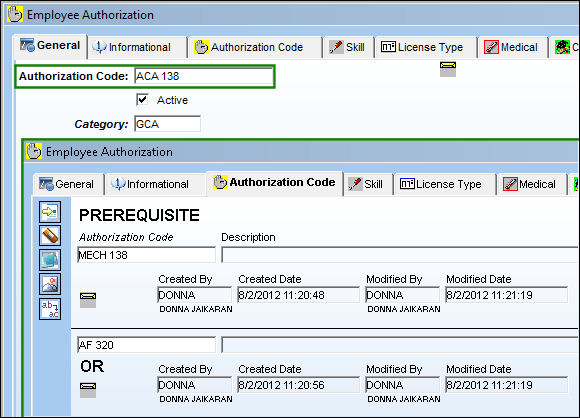Image resolution: width=580 pixels, height=418 pixels.
Task: Click the AF 320 authorization code field
Action: point(146,345)
